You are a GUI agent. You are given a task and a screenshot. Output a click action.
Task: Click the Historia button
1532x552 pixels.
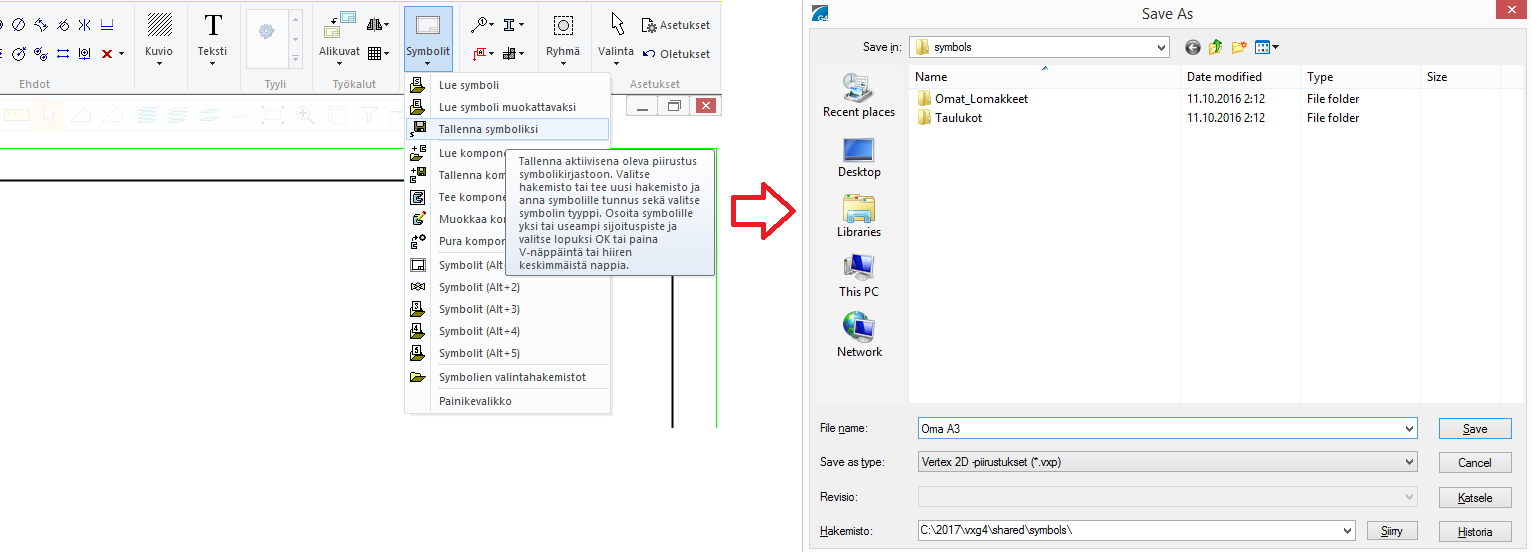(x=1475, y=531)
